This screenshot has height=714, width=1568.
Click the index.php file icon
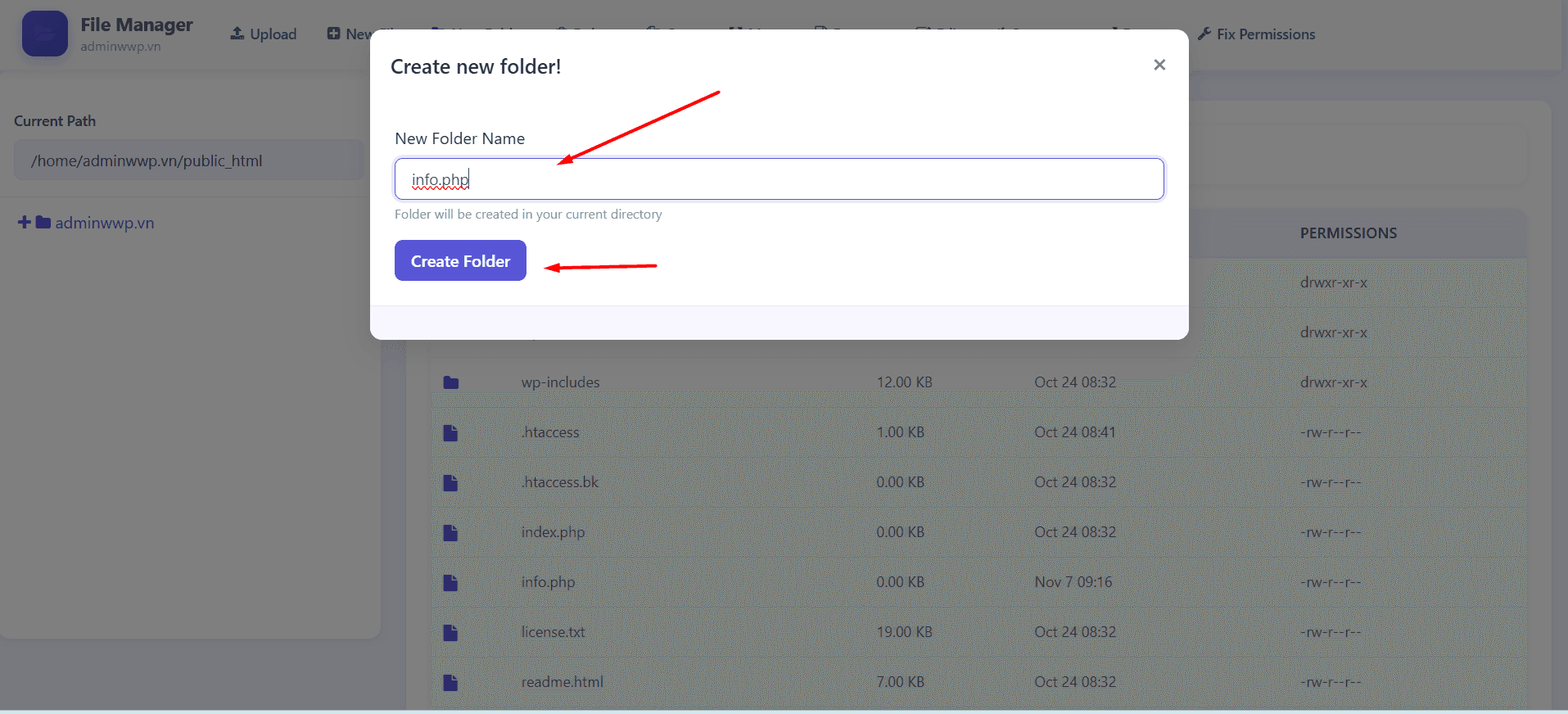[450, 532]
